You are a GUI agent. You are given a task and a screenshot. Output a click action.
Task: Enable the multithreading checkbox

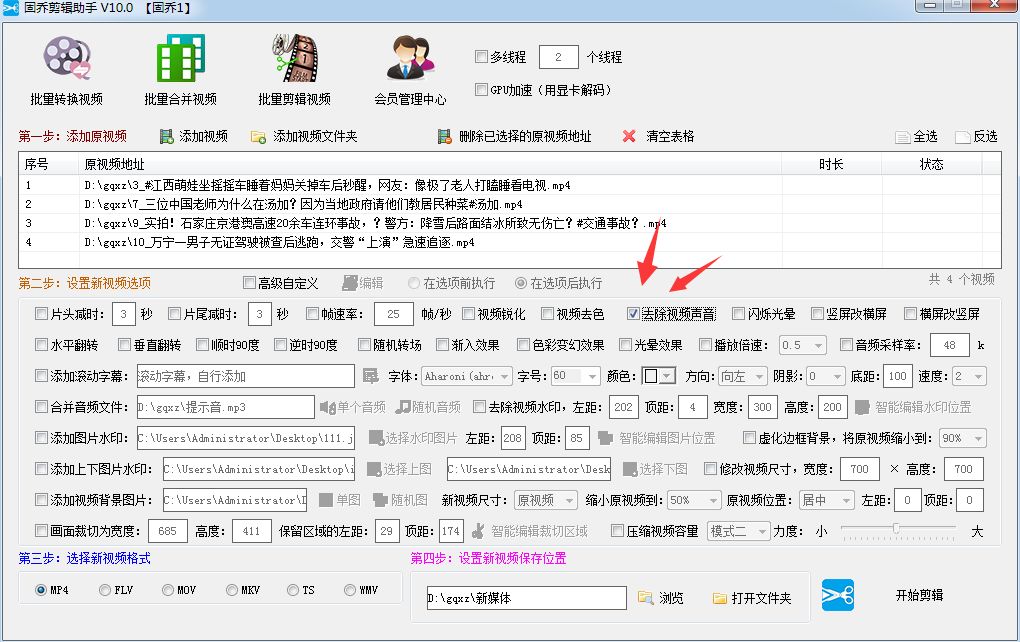[x=481, y=56]
